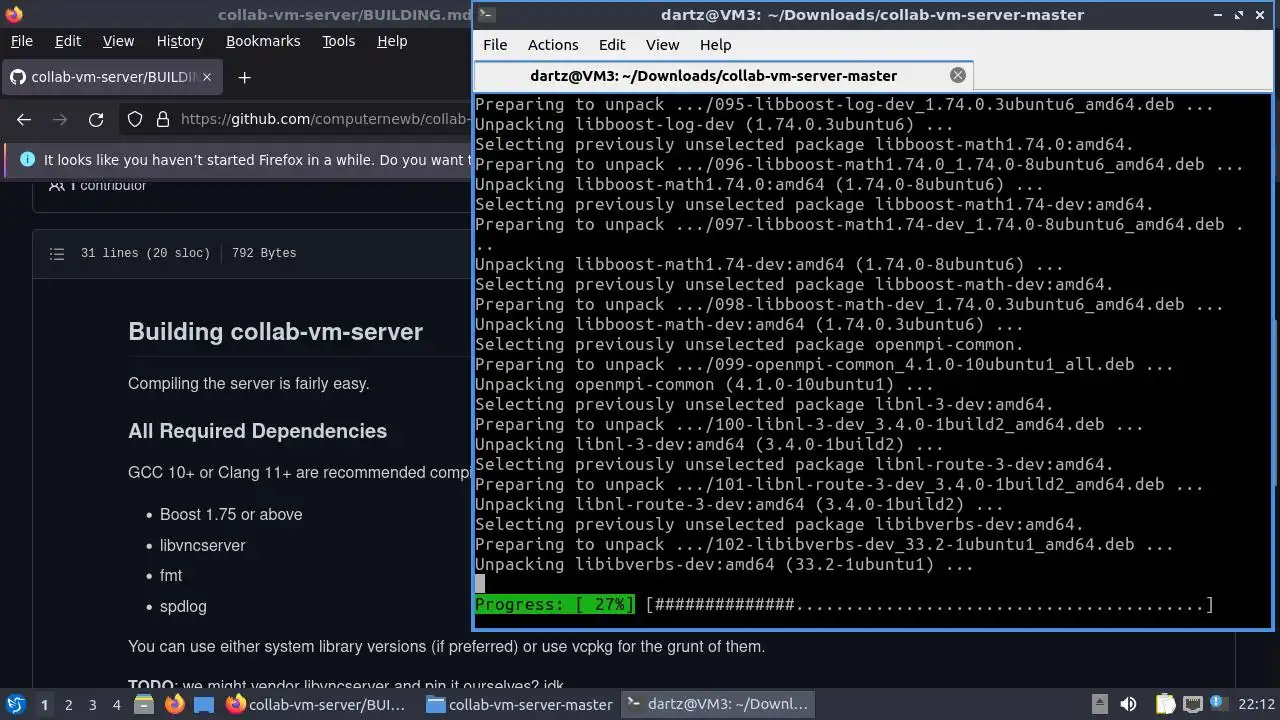
Task: Activate collab-vm-server-master folder taskbar entry
Action: tap(519, 705)
